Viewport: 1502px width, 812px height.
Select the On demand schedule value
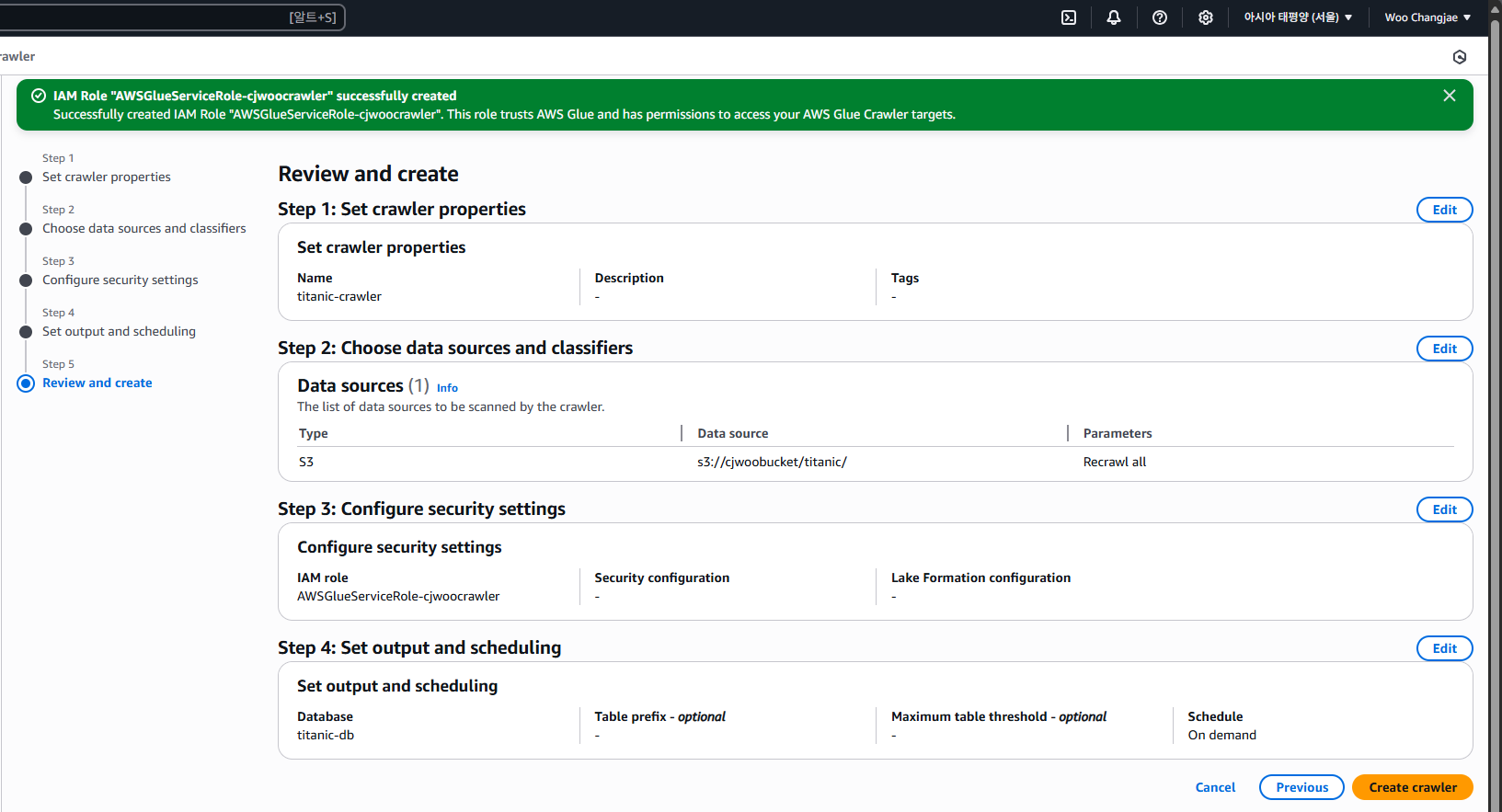pyautogui.click(x=1221, y=735)
